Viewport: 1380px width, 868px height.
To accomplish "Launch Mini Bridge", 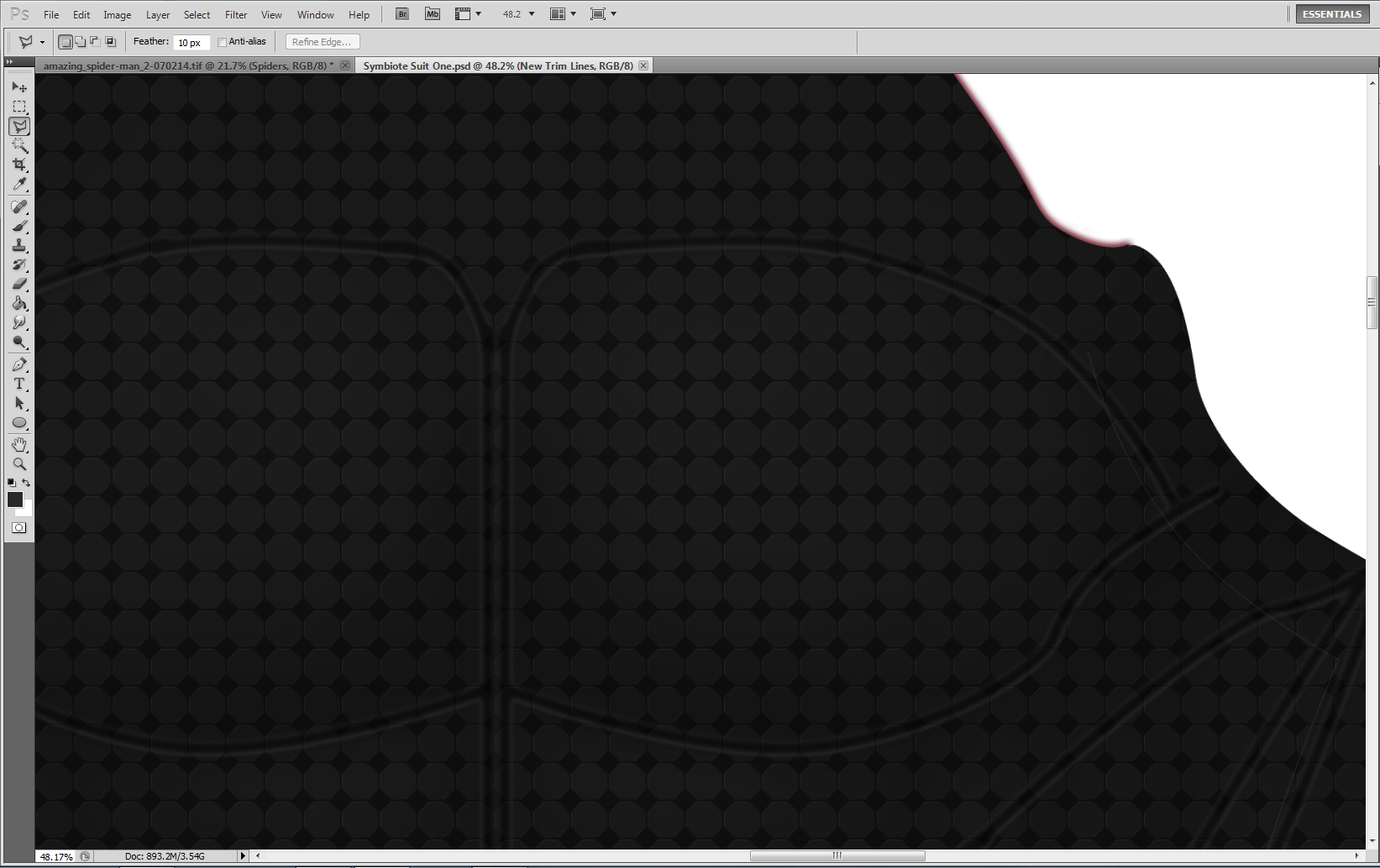I will [x=433, y=14].
